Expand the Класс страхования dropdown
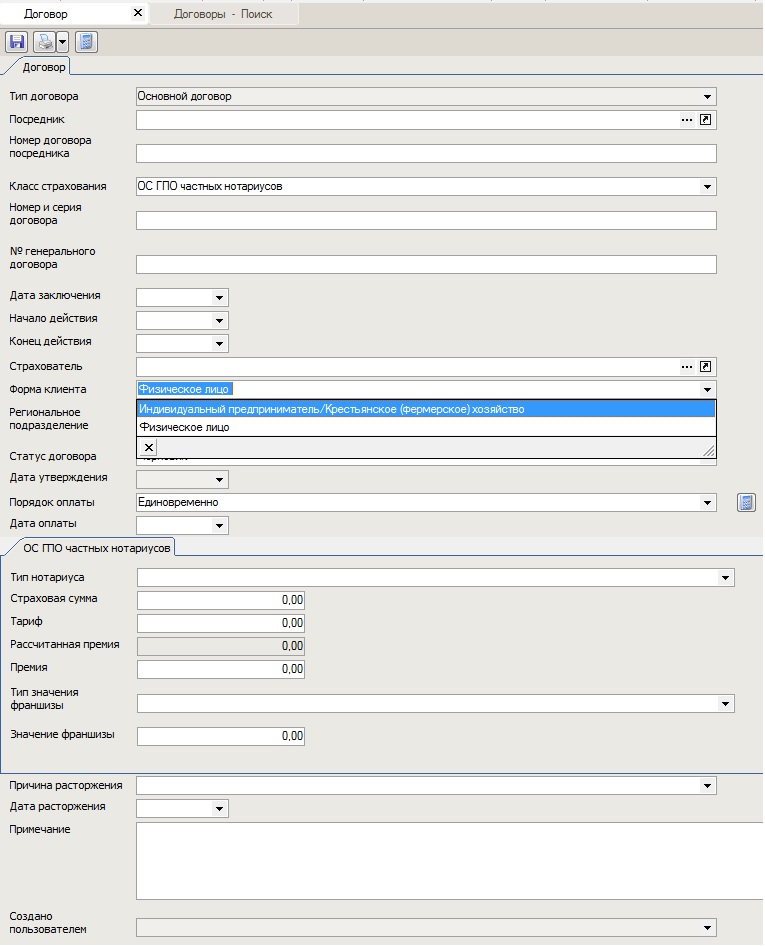The width and height of the screenshot is (765, 946). click(708, 187)
